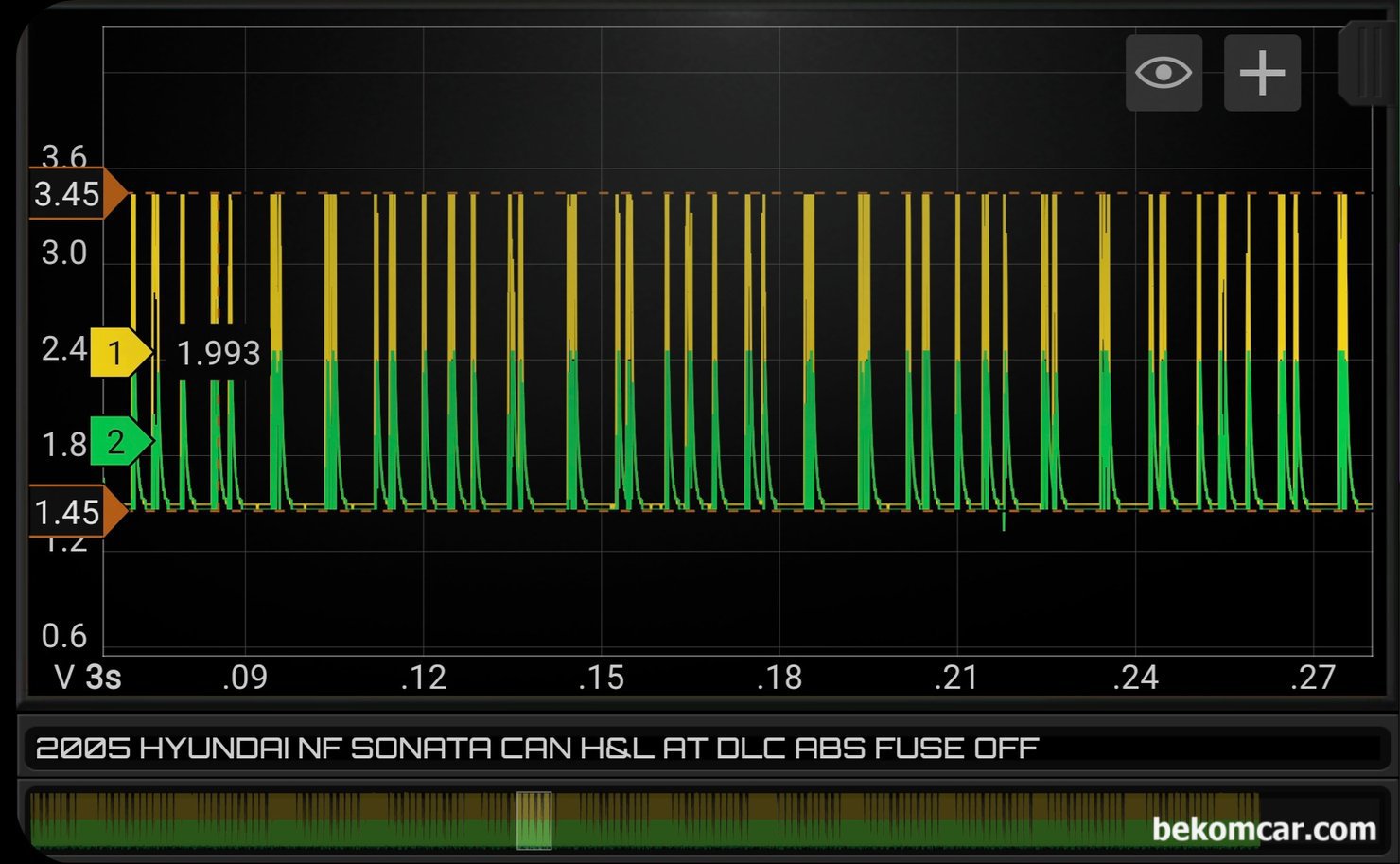Click the .15 time axis label
The height and width of the screenshot is (864, 1400).
pyautogui.click(x=602, y=678)
